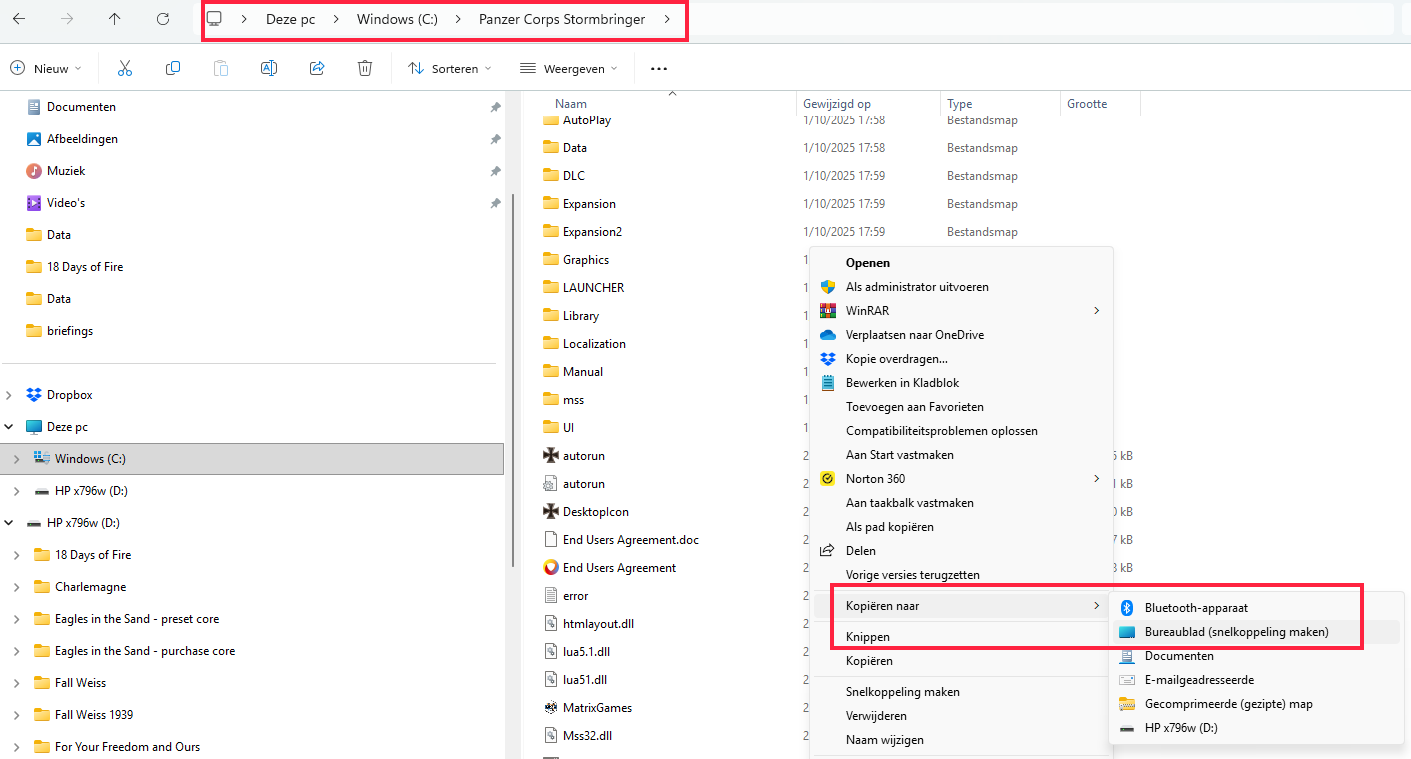Navigate back with the back arrow
The width and height of the screenshot is (1411, 759).
19,19
